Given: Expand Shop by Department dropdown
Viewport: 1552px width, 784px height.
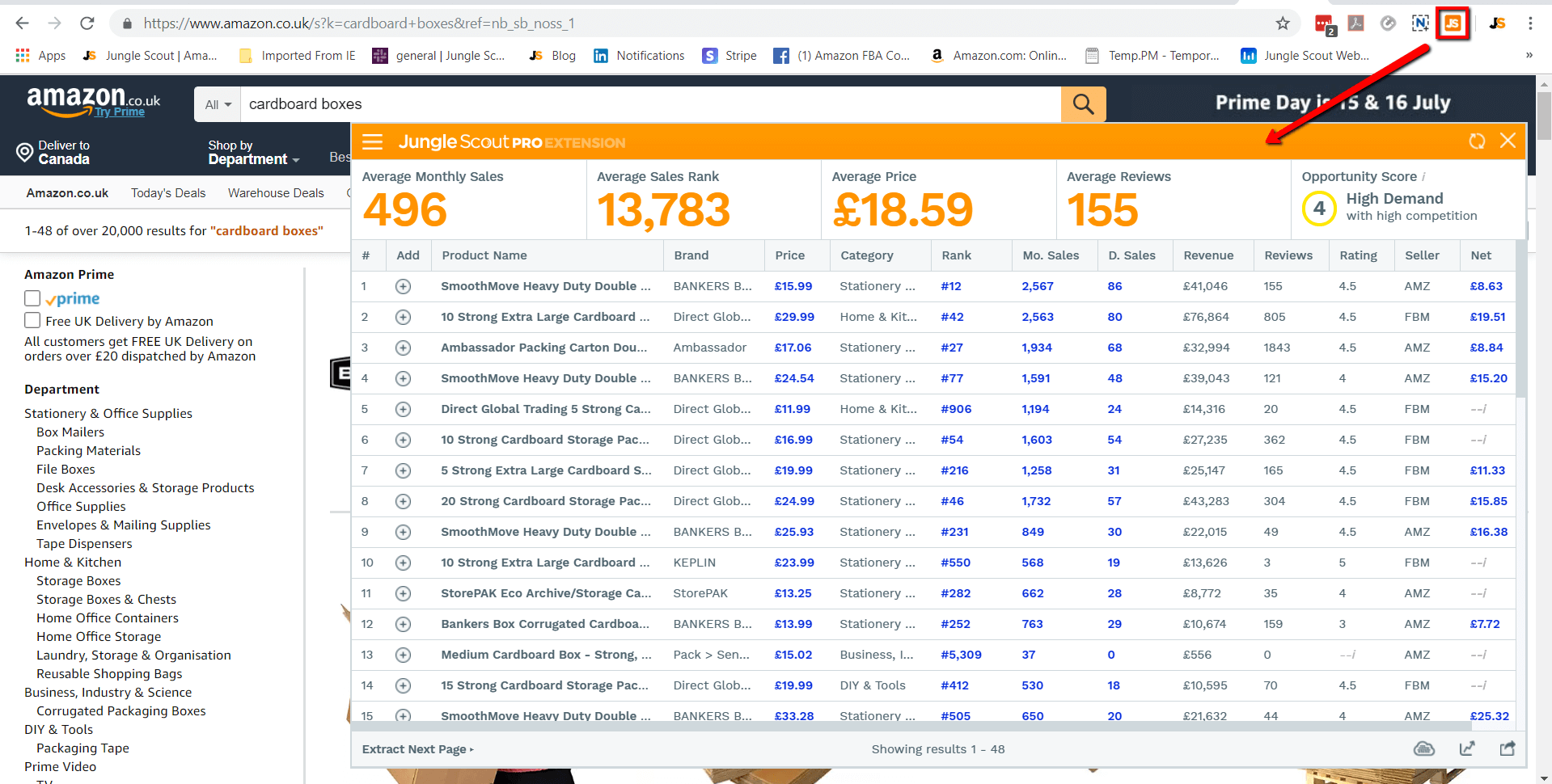Looking at the screenshot, I should pyautogui.click(x=253, y=152).
